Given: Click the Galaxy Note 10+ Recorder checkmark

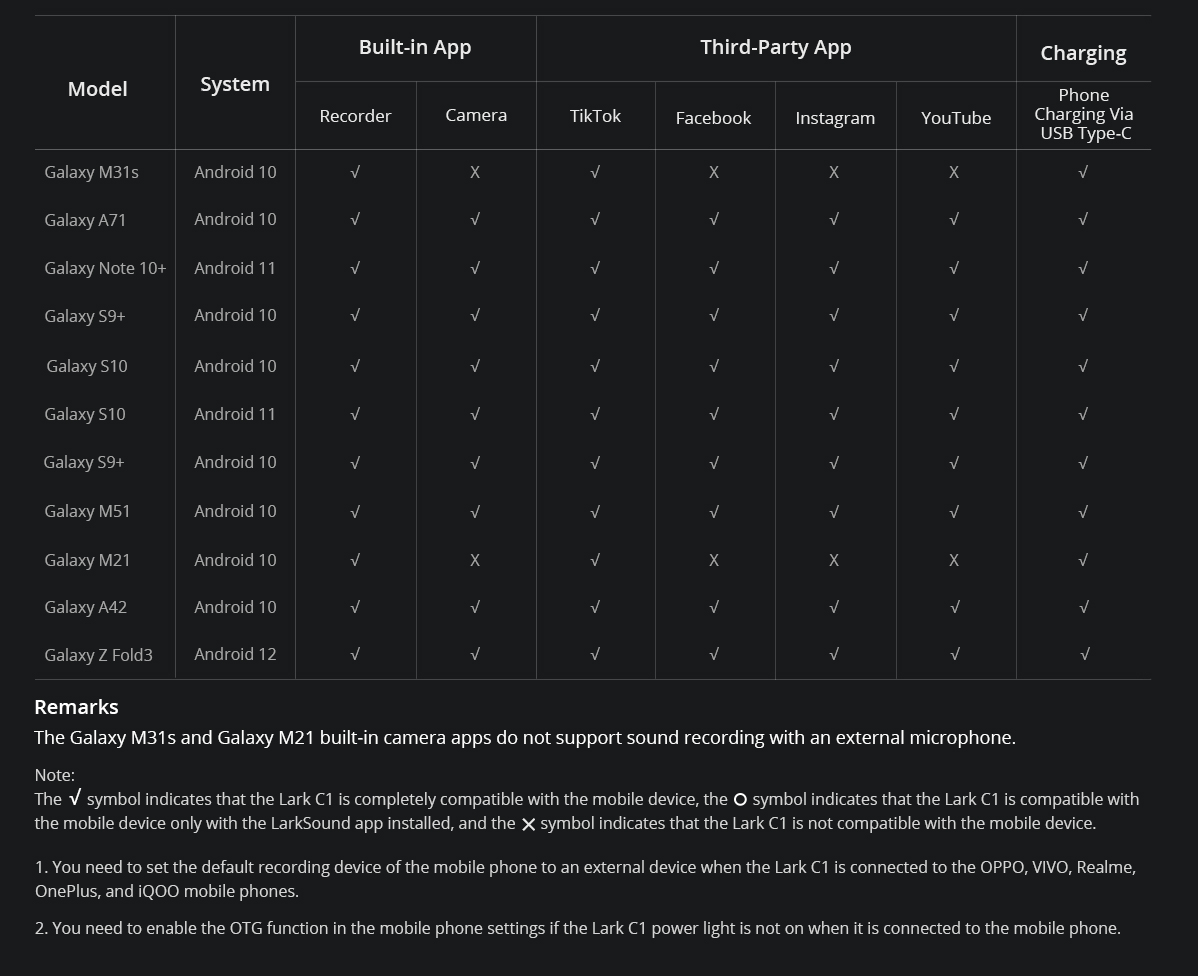Looking at the screenshot, I should coord(355,268).
